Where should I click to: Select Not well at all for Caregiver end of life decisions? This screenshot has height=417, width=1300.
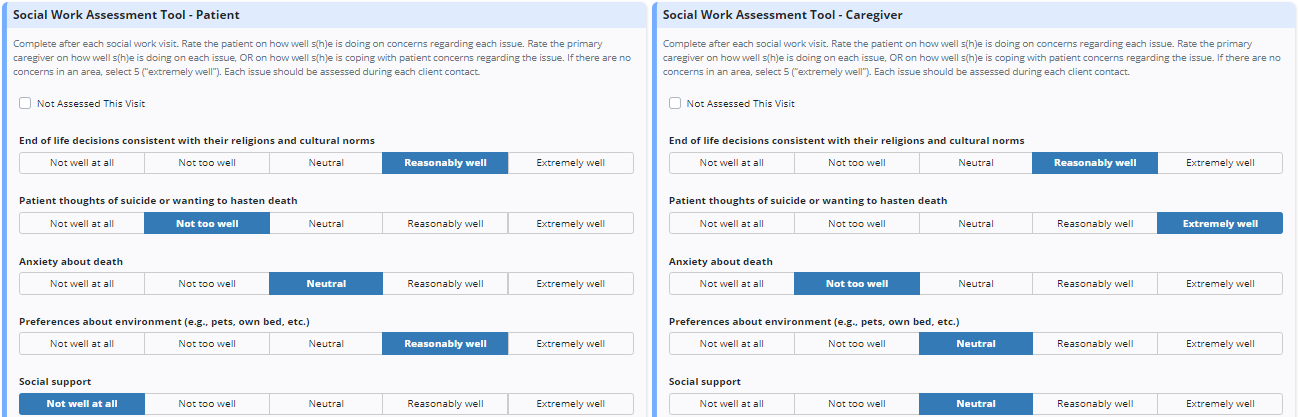731,163
